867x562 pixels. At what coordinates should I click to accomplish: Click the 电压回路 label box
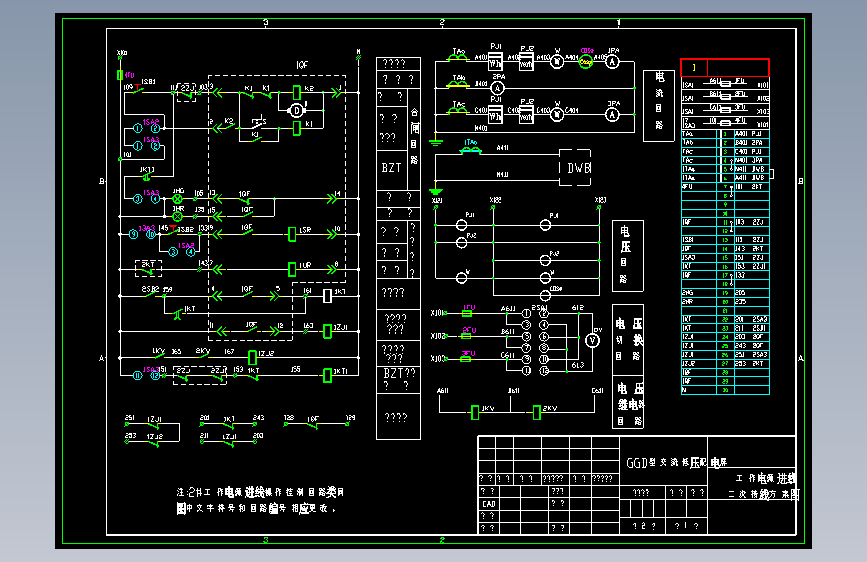(628, 256)
